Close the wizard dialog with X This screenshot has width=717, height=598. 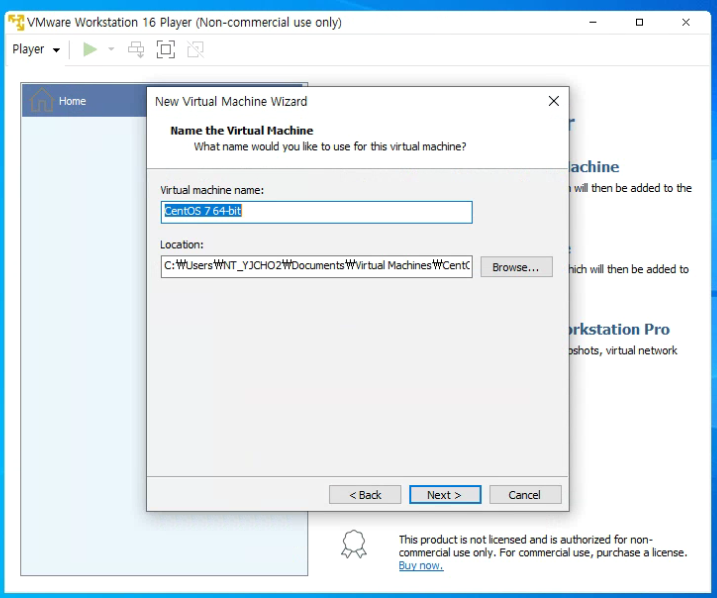point(554,101)
